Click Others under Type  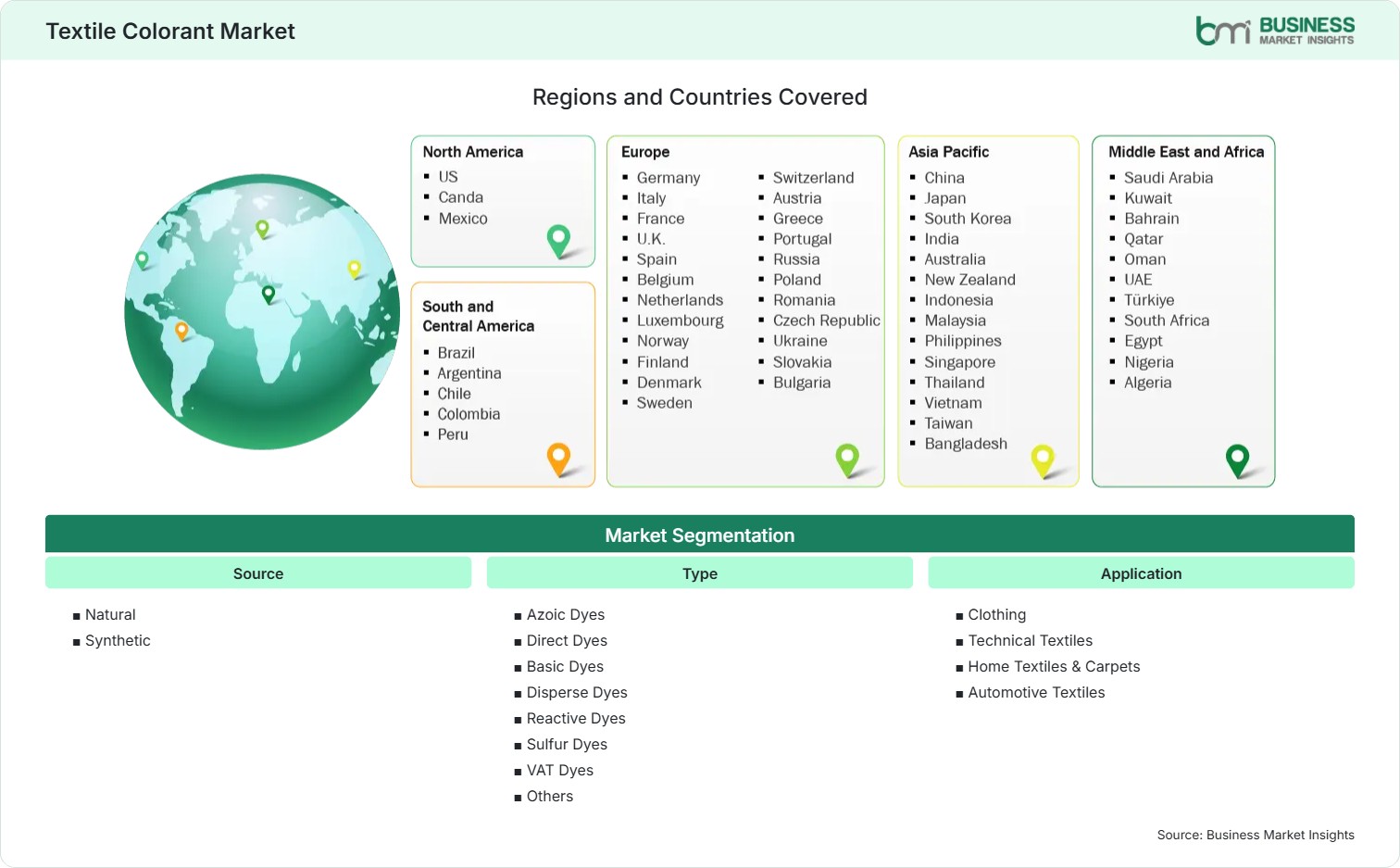point(550,797)
